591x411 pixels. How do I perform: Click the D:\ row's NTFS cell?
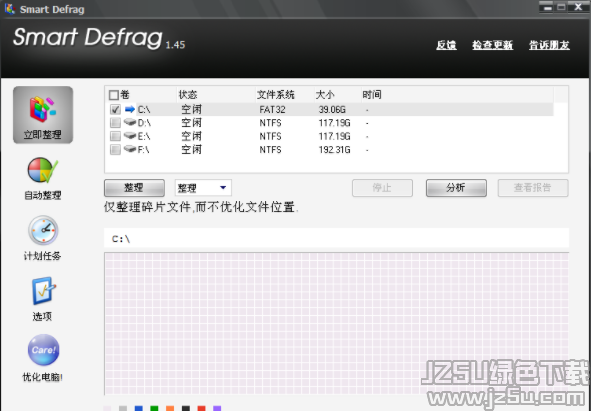(270, 123)
